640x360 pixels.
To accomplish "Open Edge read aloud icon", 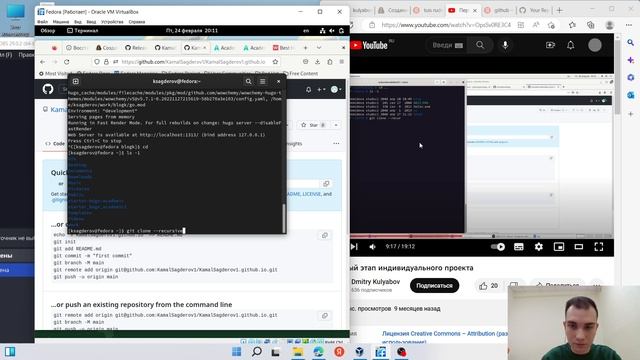I will [x=536, y=25].
